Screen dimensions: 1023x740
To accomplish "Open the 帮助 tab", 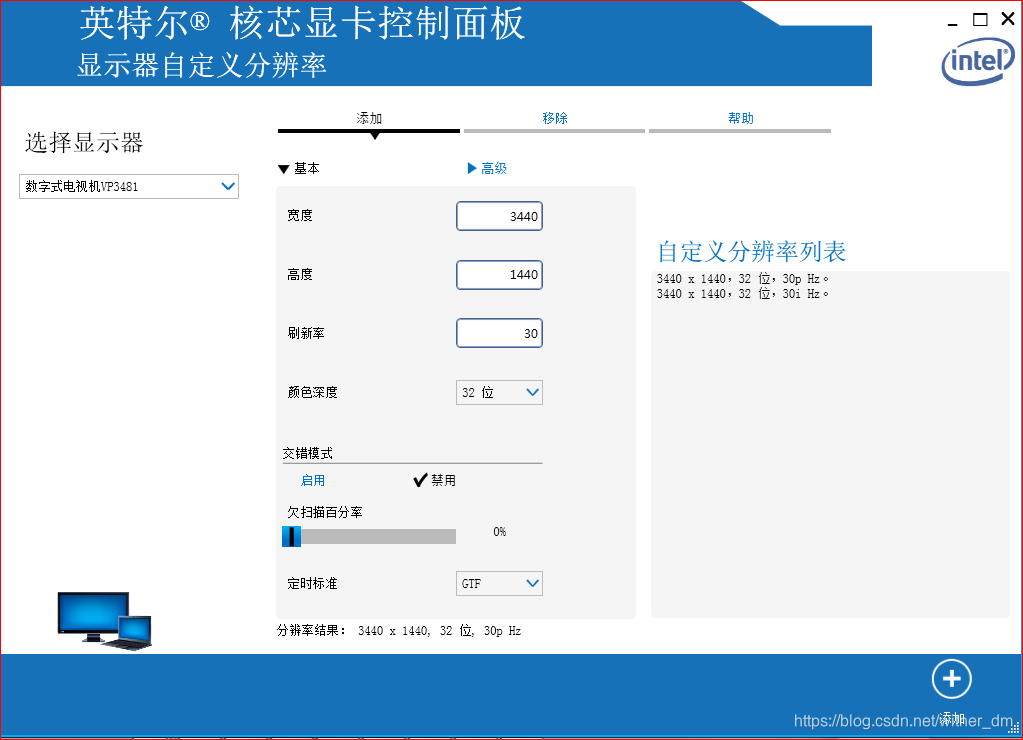I will click(741, 119).
